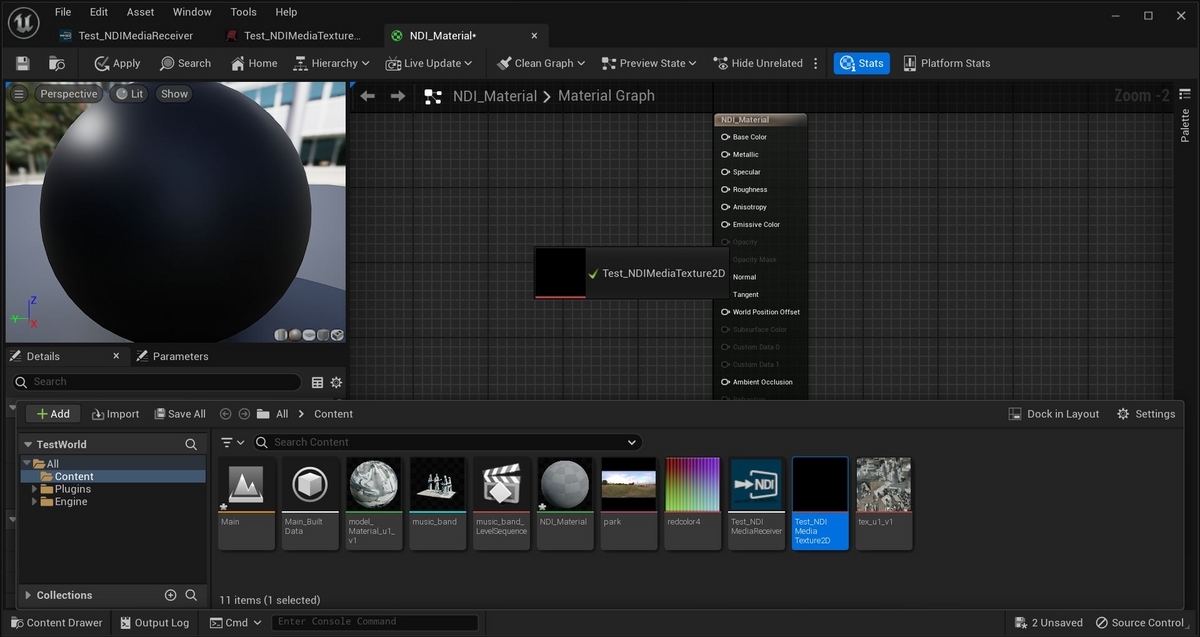This screenshot has width=1200, height=637.
Task: Search folders in the TestWorld tree
Action: pyautogui.click(x=191, y=444)
